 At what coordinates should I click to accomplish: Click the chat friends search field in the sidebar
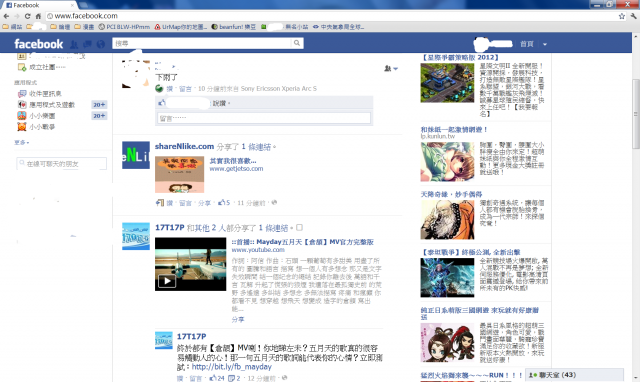pos(62,164)
